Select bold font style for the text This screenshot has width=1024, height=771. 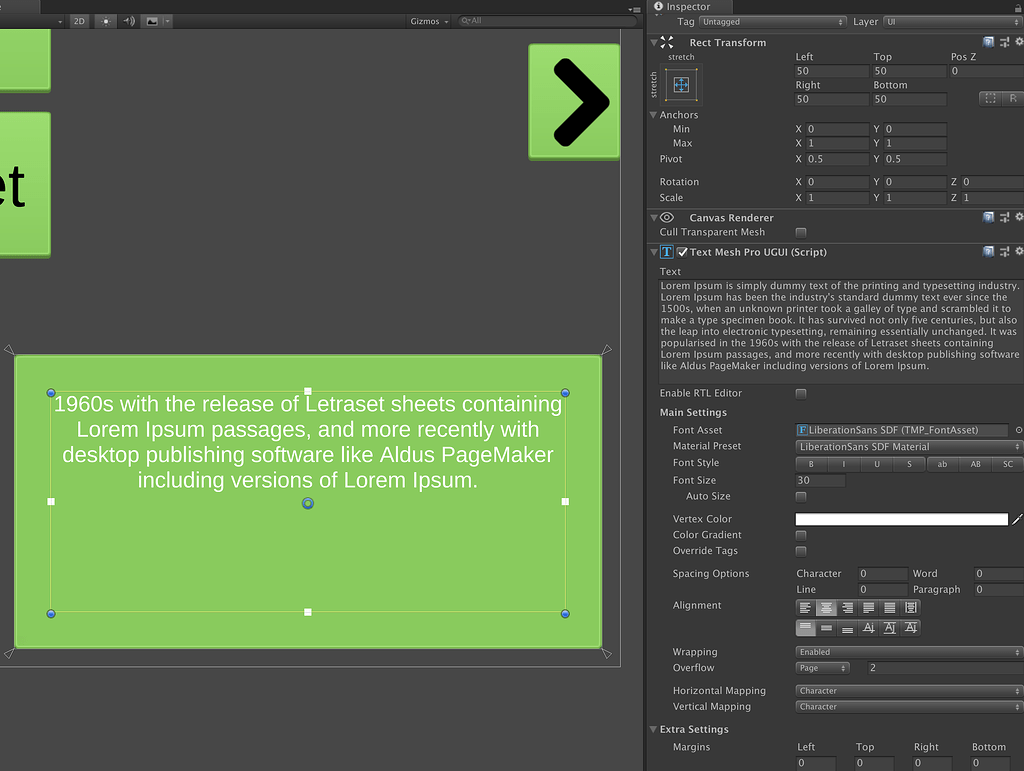pos(811,464)
